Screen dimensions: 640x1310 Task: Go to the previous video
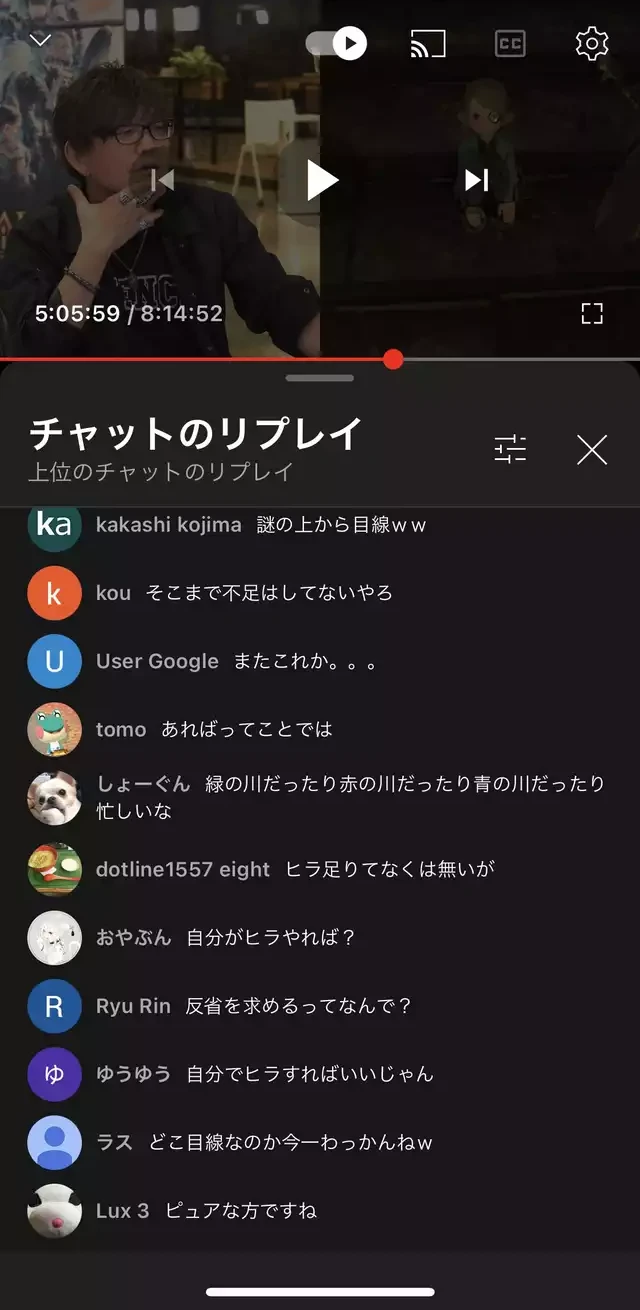pyautogui.click(x=162, y=180)
